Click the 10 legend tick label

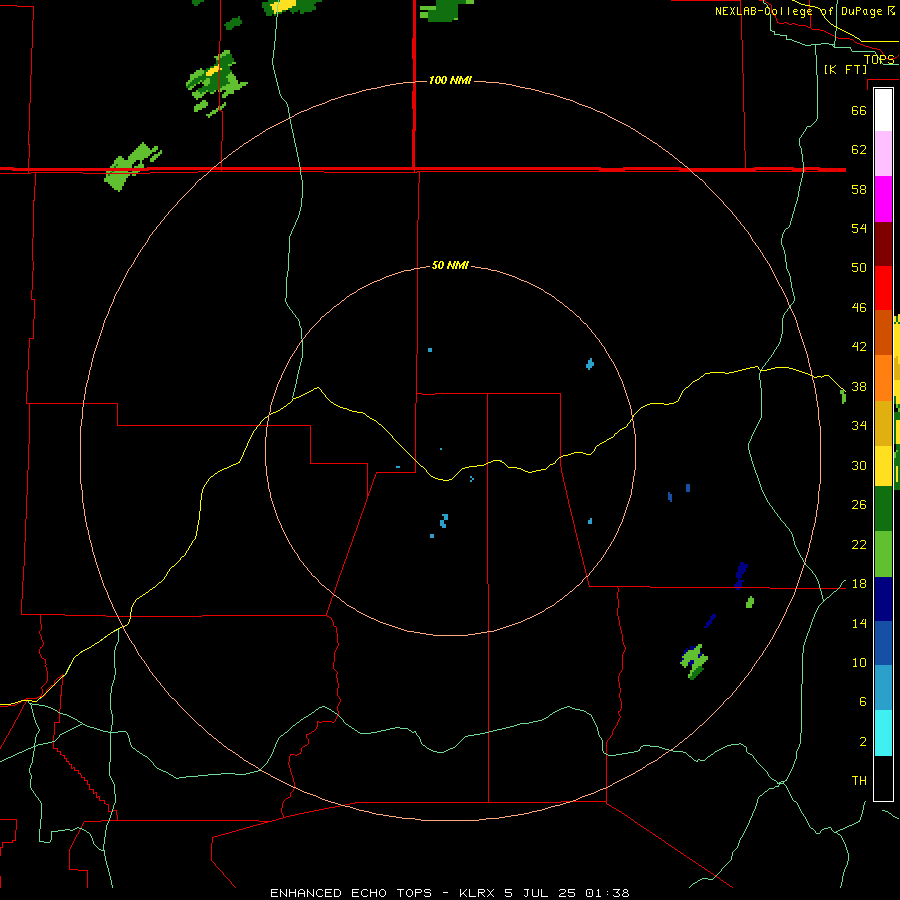pyautogui.click(x=859, y=662)
